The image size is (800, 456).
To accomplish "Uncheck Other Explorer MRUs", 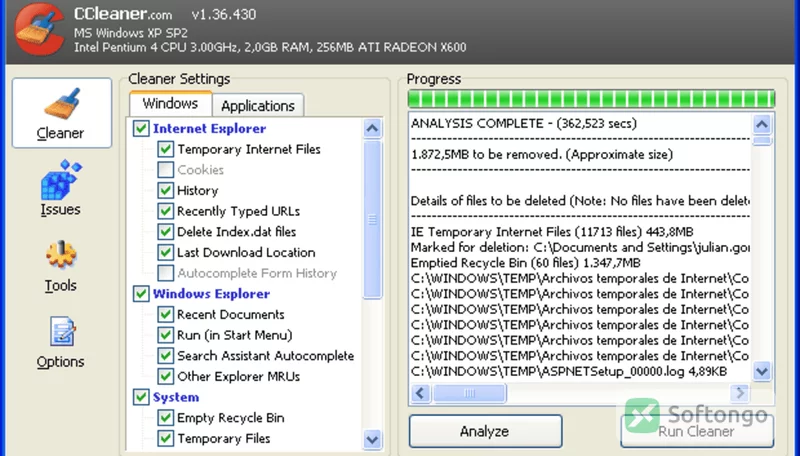I will tap(165, 376).
